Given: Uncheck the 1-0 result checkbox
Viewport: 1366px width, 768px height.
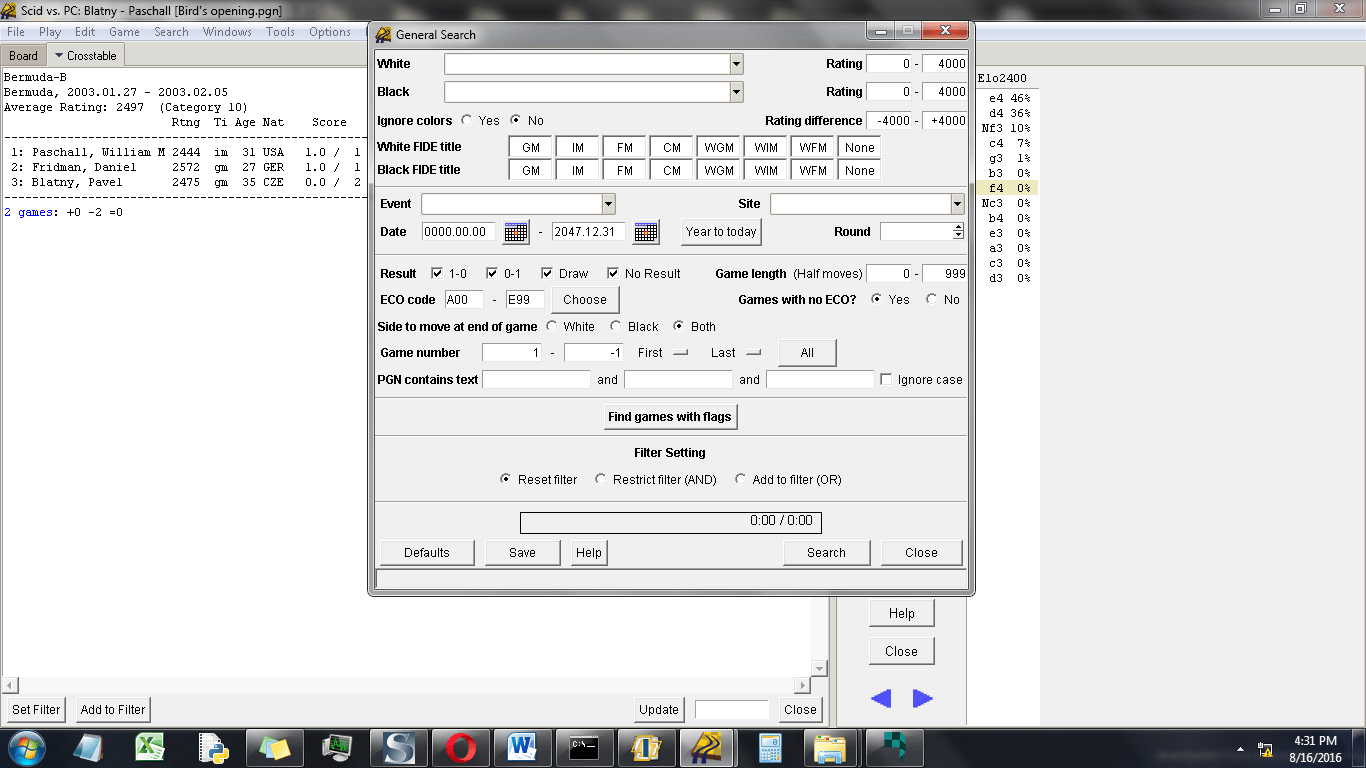Looking at the screenshot, I should click(x=437, y=273).
